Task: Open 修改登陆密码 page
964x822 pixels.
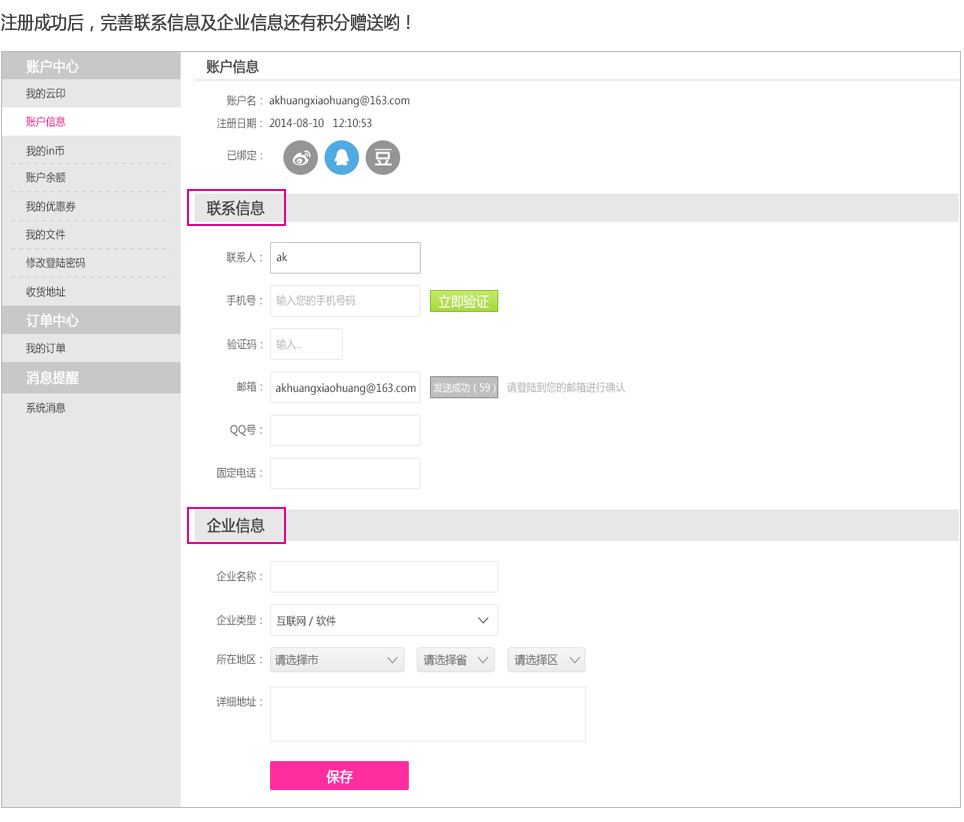Action: [x=56, y=263]
